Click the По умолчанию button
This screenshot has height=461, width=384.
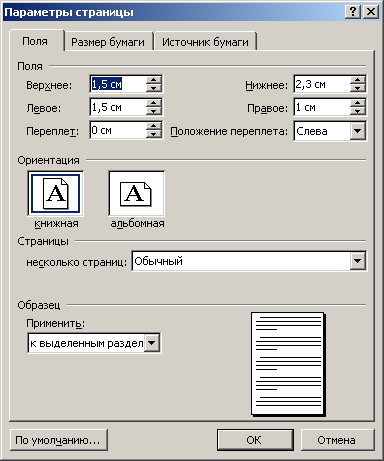pos(58,440)
